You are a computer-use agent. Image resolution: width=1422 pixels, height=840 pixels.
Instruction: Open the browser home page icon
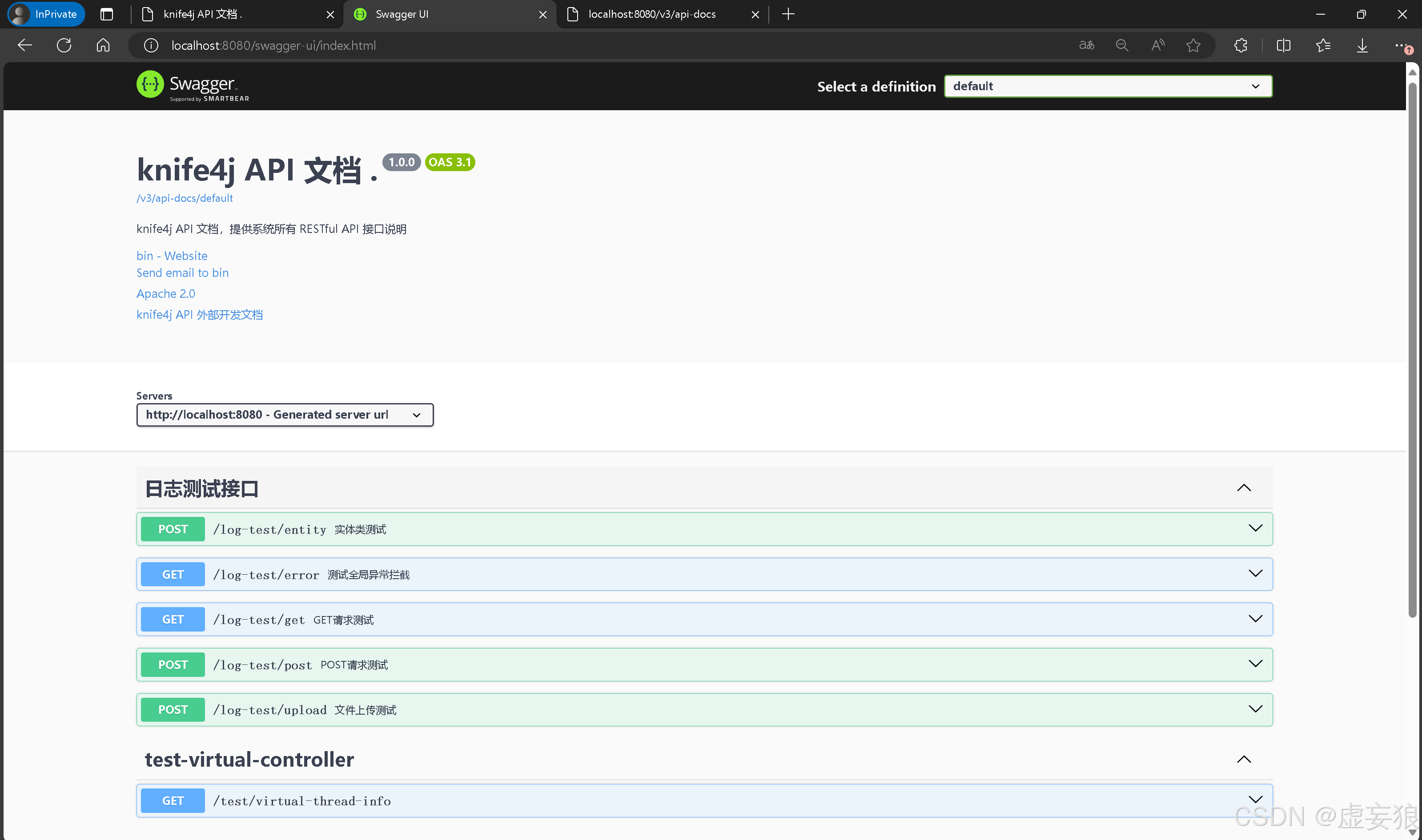(103, 45)
